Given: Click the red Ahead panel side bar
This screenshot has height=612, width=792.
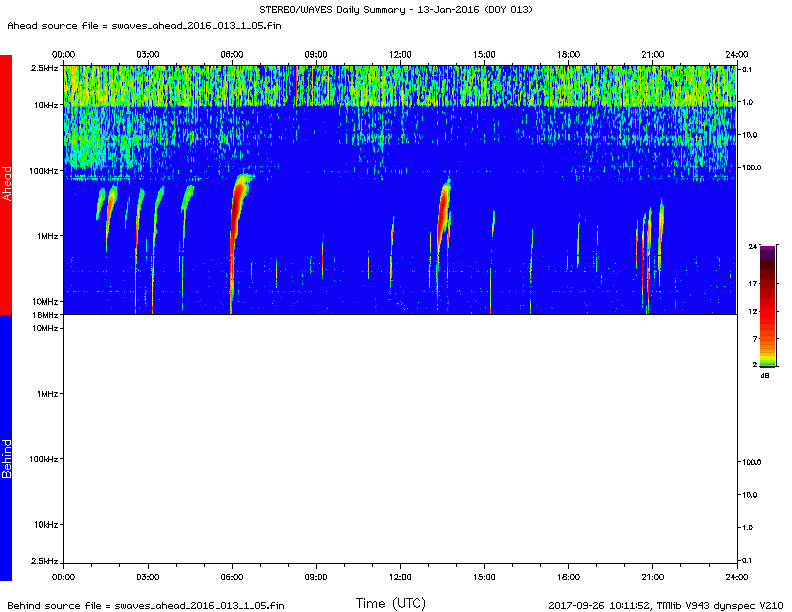Looking at the screenshot, I should tap(6, 185).
